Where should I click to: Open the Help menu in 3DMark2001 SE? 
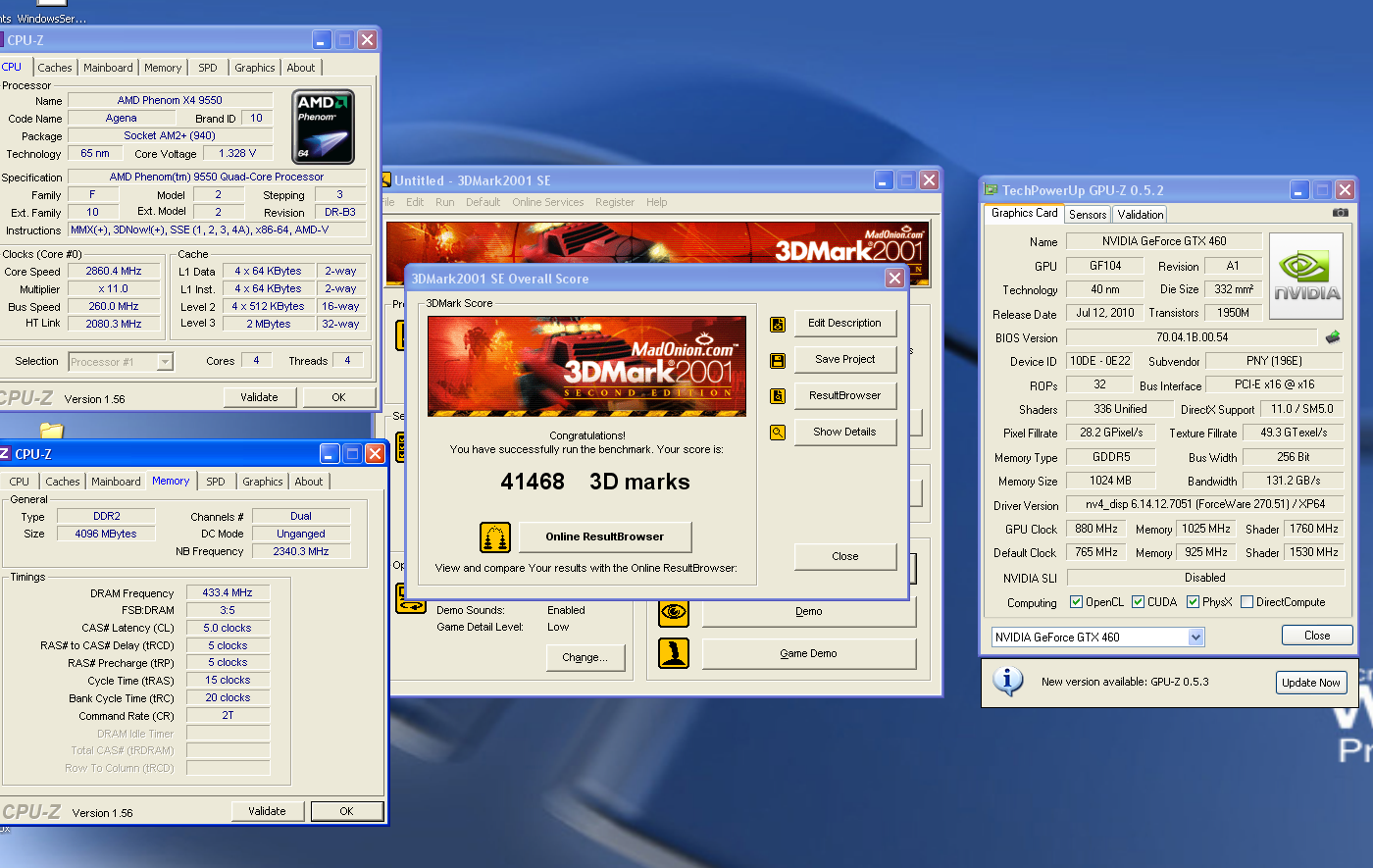click(x=657, y=202)
